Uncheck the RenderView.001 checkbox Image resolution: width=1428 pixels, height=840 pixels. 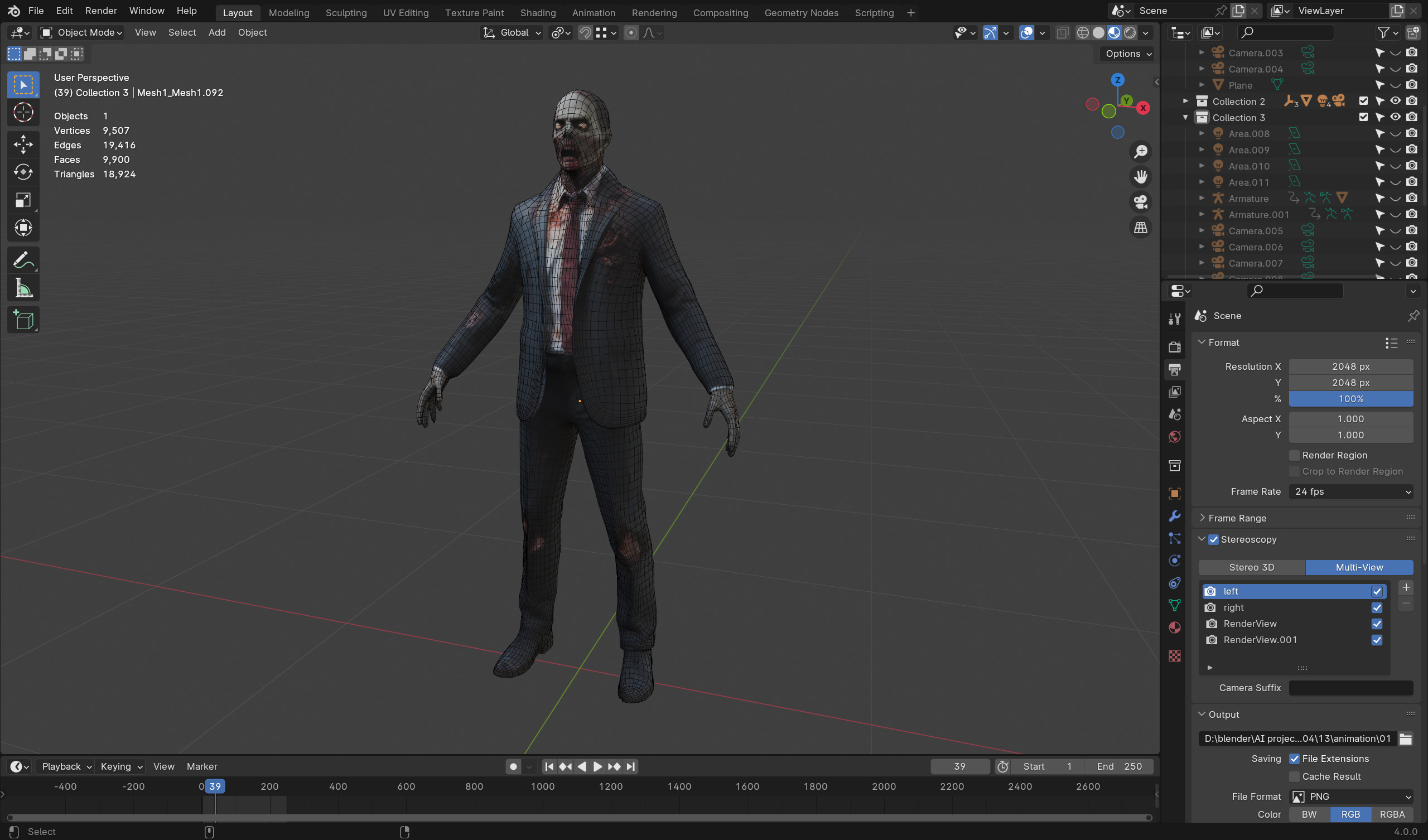(1377, 640)
